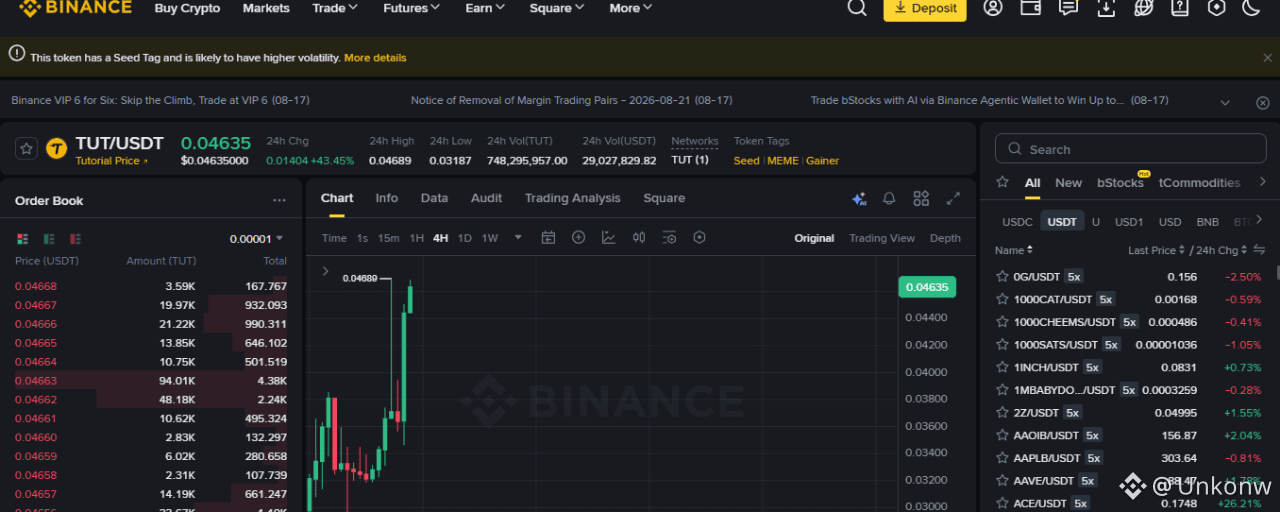Open the chart calendar date icon

548,238
